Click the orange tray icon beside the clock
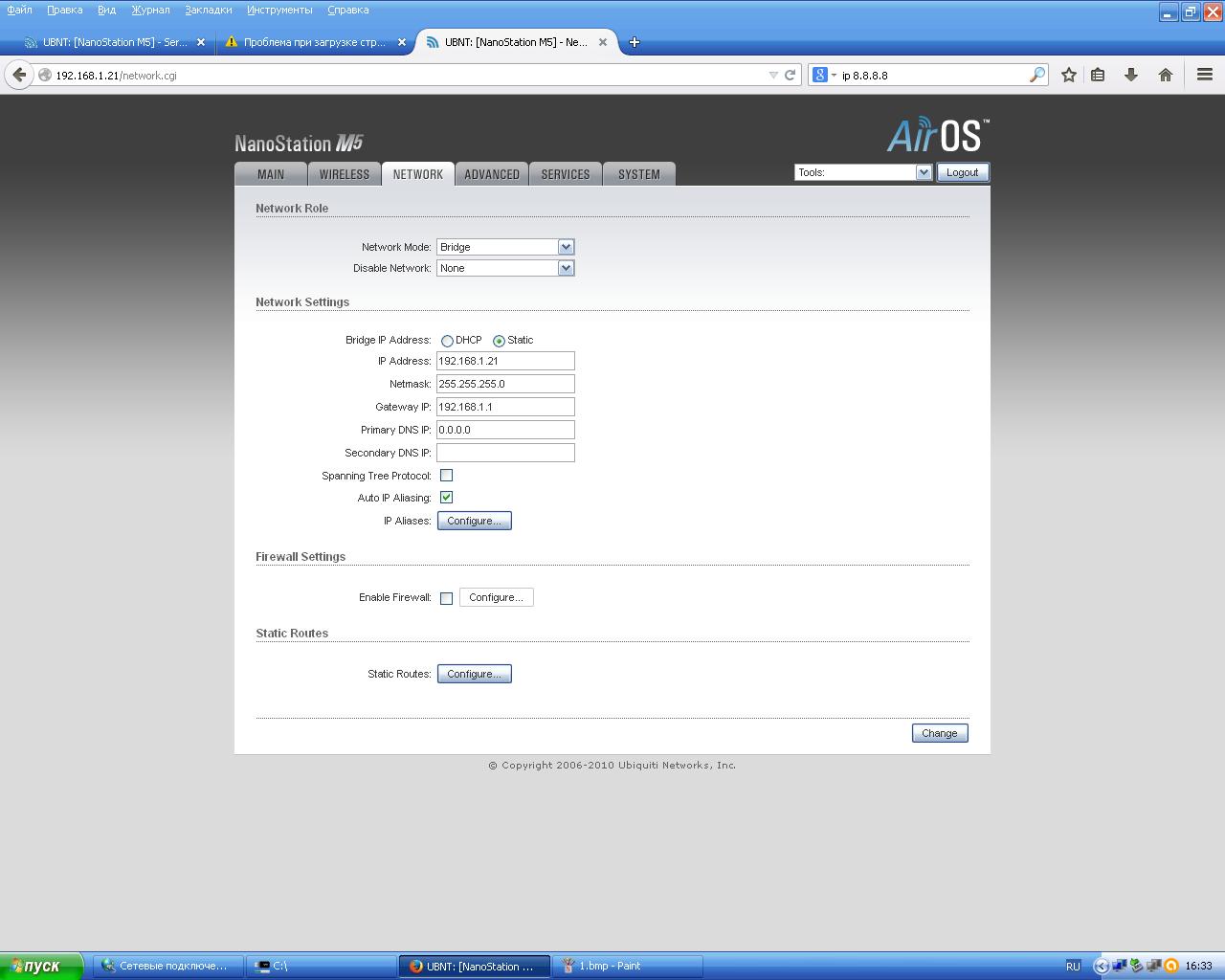The height and width of the screenshot is (980, 1225). pyautogui.click(x=1171, y=966)
